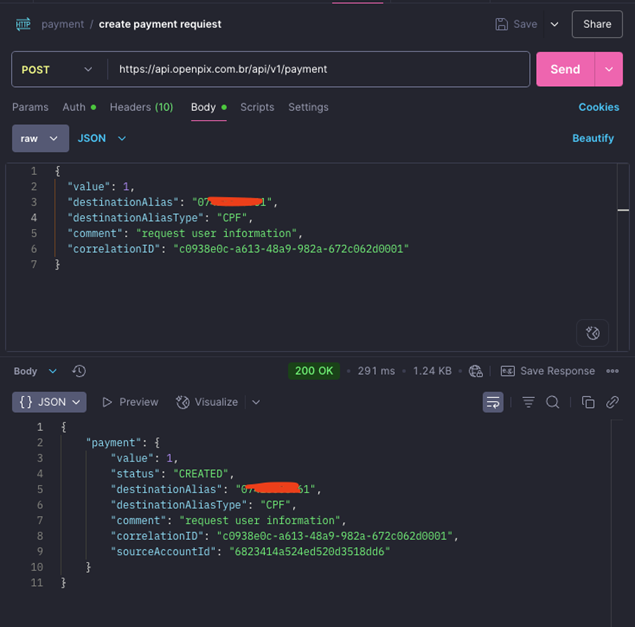Click the Share button

(597, 24)
